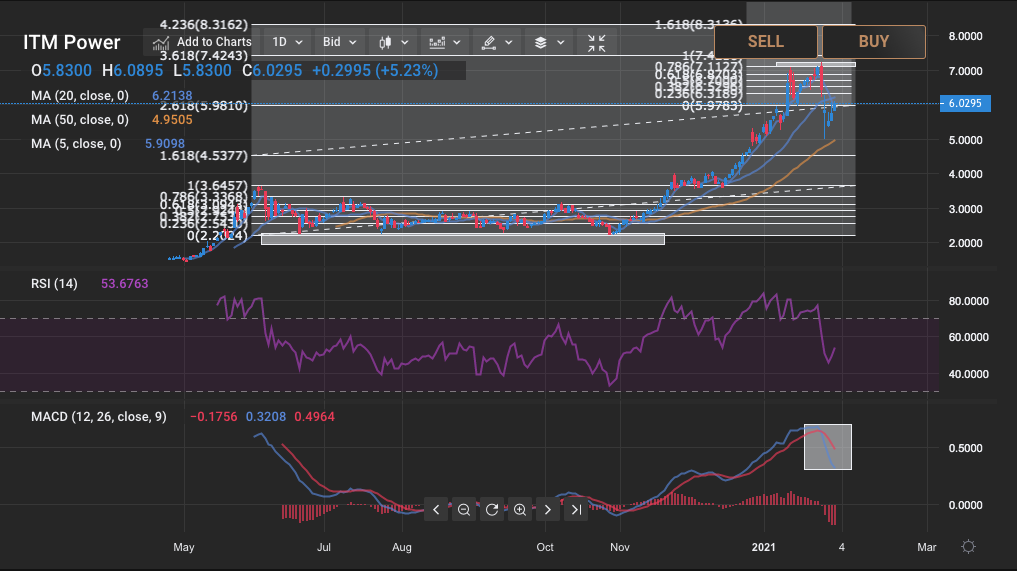Screen dimensions: 1017x571
Task: Click the highlighted MACD crossover rectangle
Action: click(828, 447)
